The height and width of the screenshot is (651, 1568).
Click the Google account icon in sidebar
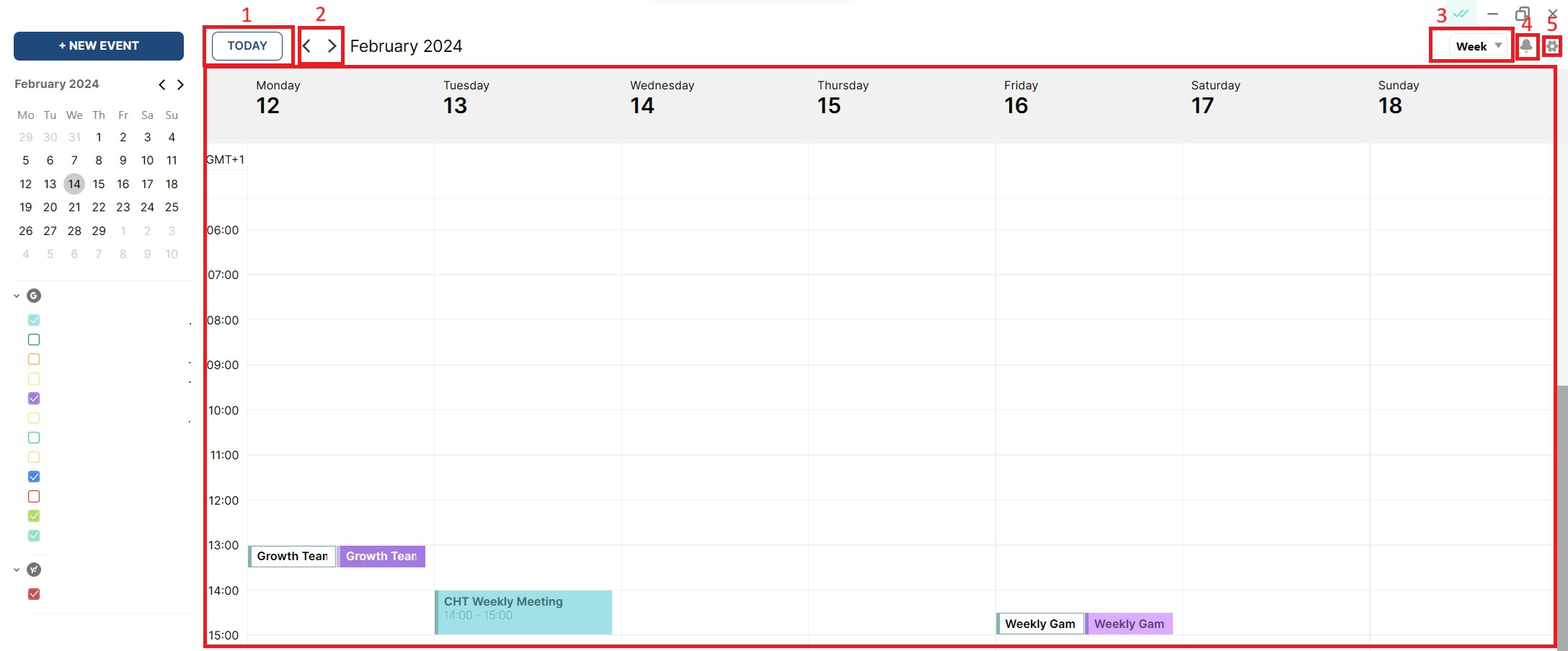tap(33, 295)
